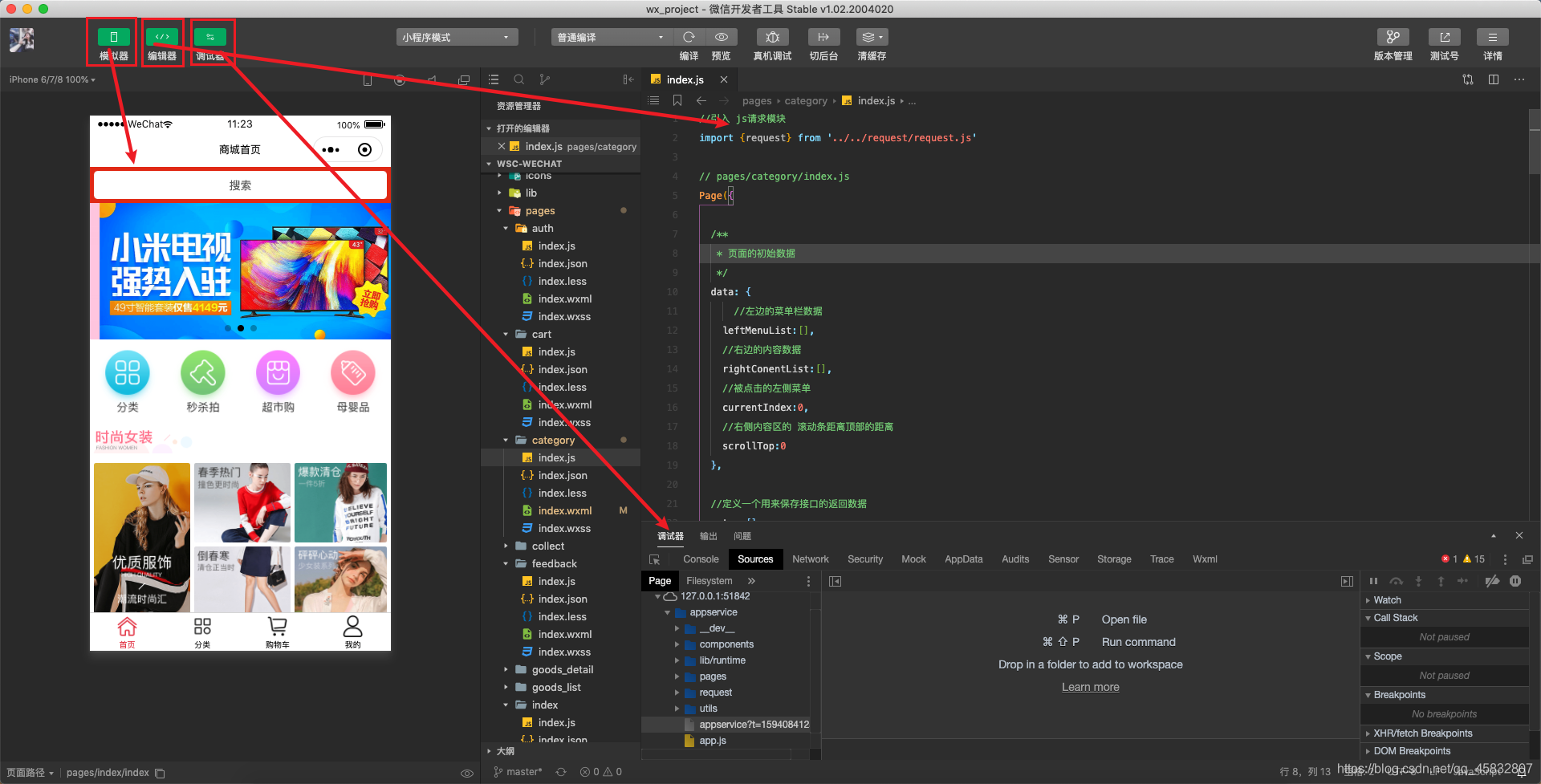The image size is (1541, 784).
Task: Expand the Watch section
Action: 1368,600
